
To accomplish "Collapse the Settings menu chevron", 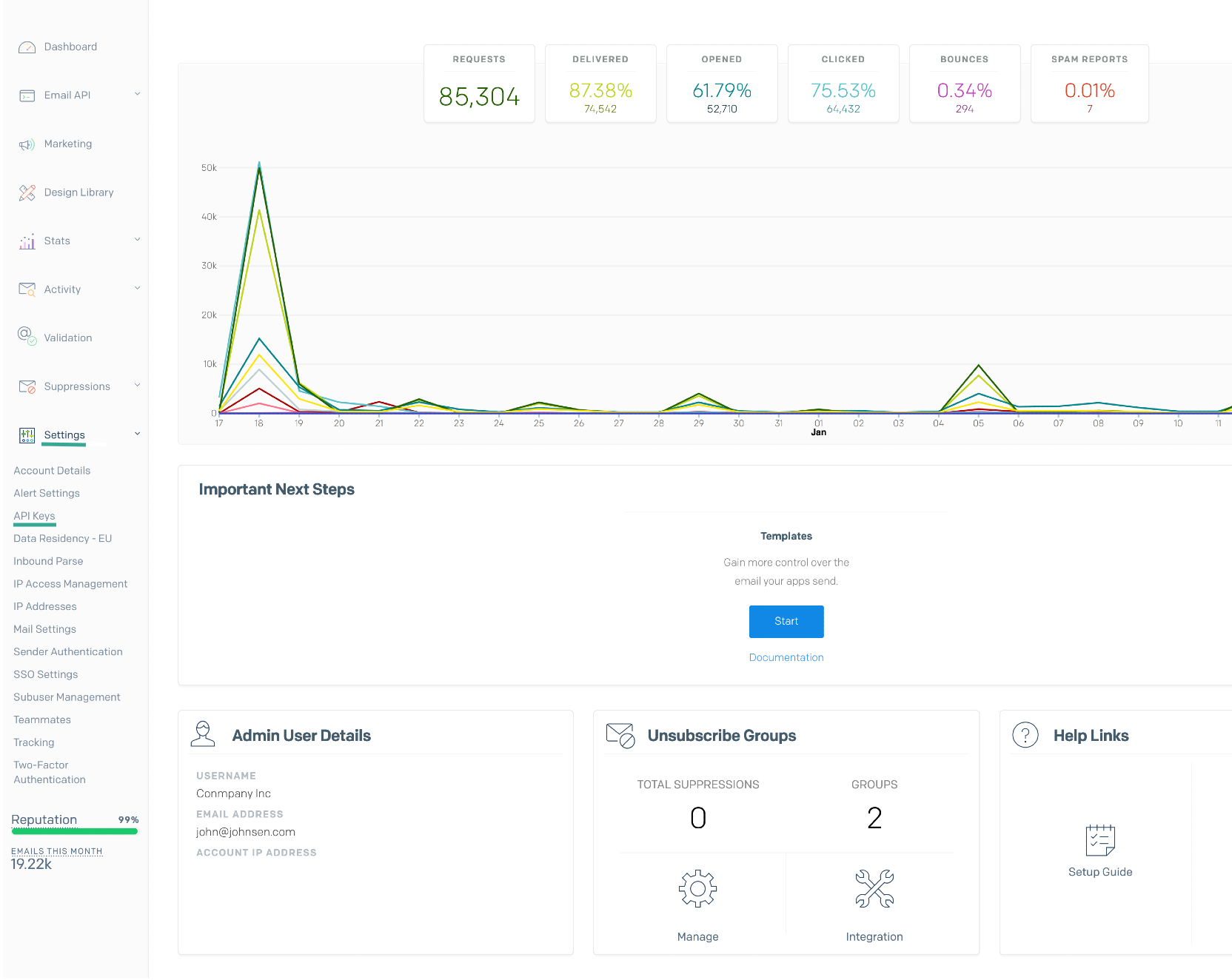I will pyautogui.click(x=137, y=434).
